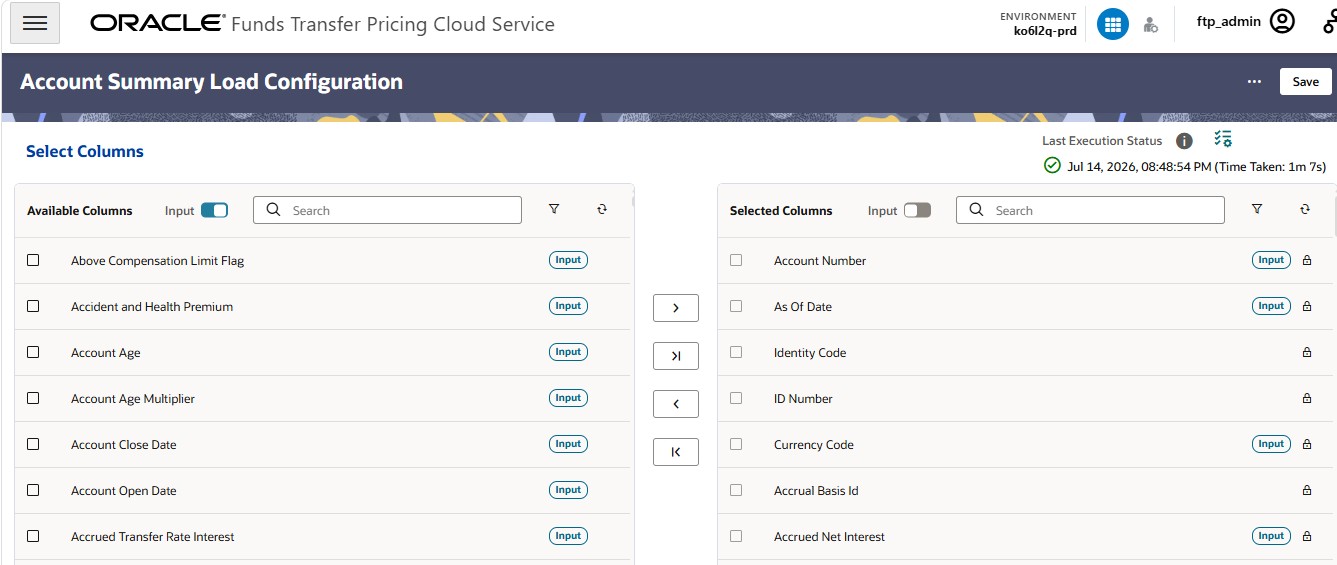
Task: Filter the Available Columns list
Action: 554,209
